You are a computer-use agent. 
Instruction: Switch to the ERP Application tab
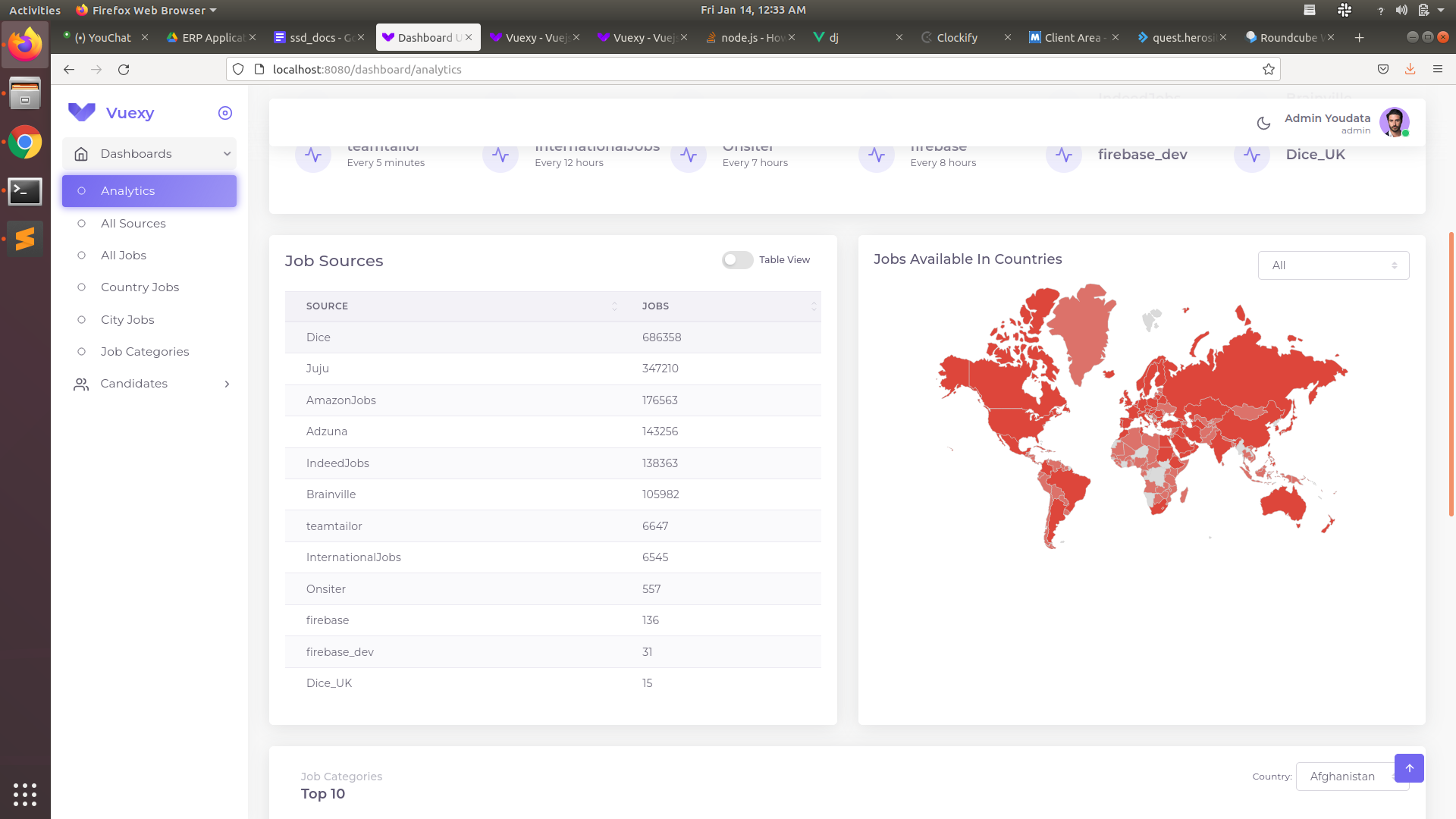click(212, 37)
